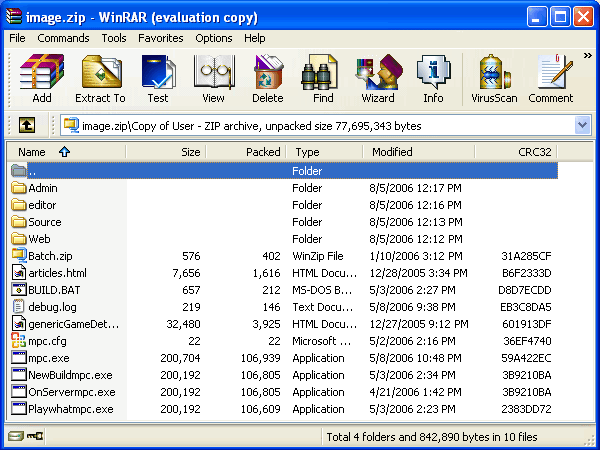The width and height of the screenshot is (600, 458).
Task: Sort by the Name column header
Action: pos(66,152)
